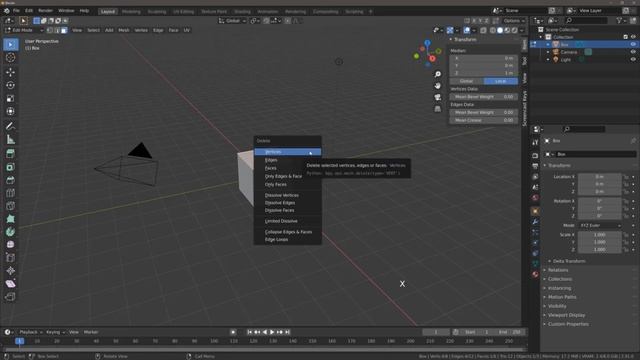Select the Transform tool

[11, 111]
